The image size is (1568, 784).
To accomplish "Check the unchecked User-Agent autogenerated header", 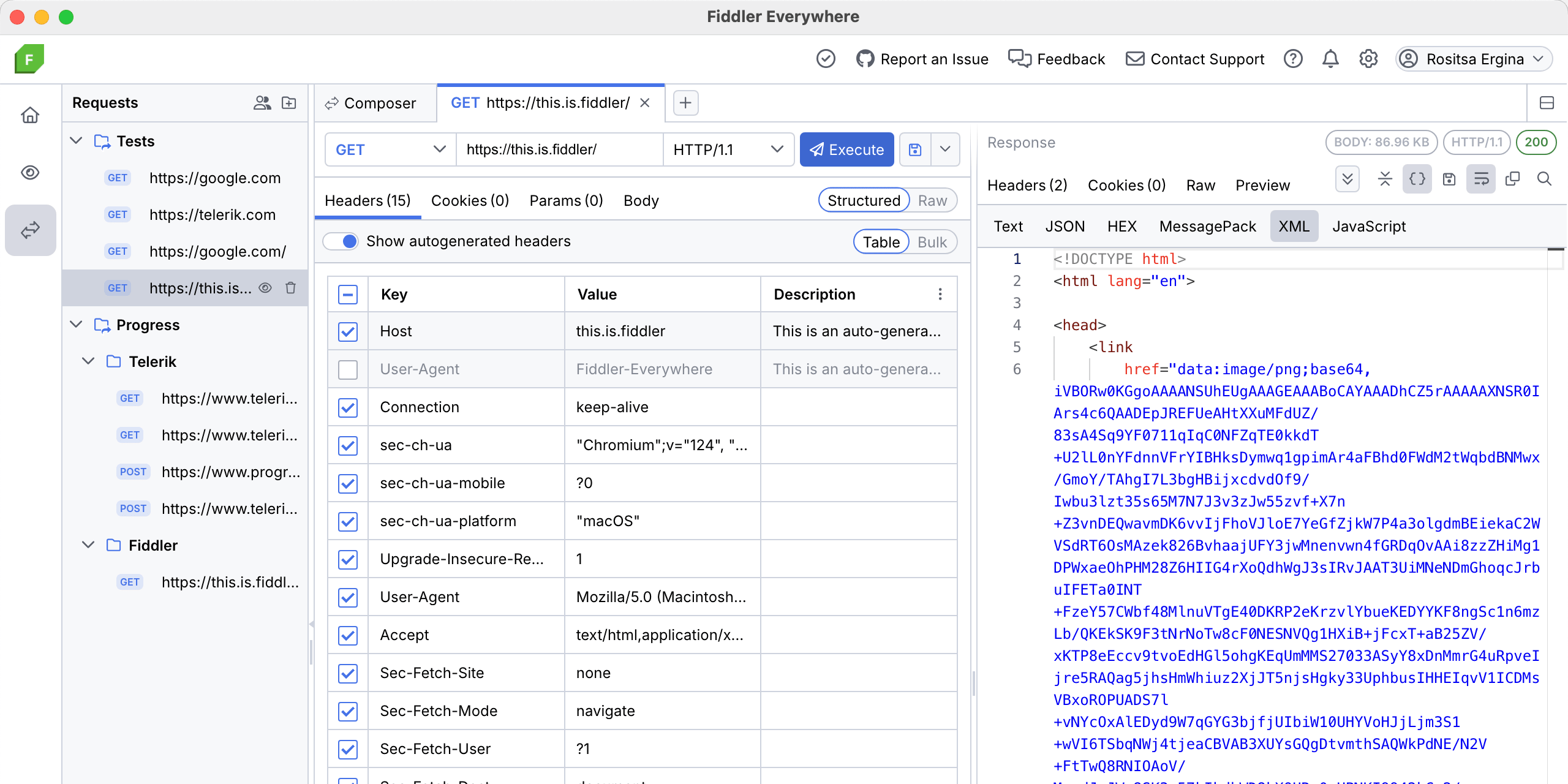I will 348,369.
